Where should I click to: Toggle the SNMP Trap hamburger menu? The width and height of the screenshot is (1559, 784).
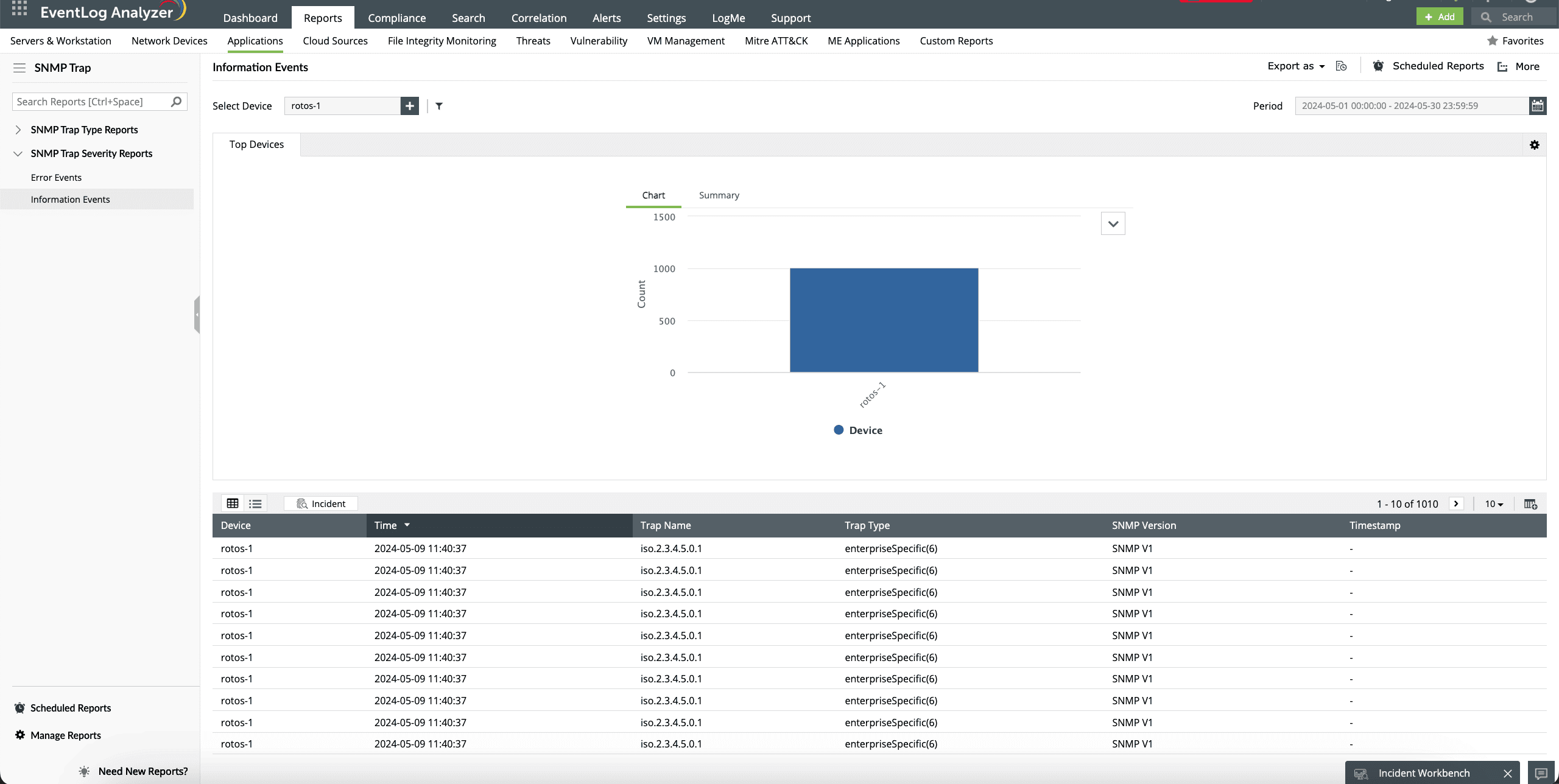coord(19,68)
